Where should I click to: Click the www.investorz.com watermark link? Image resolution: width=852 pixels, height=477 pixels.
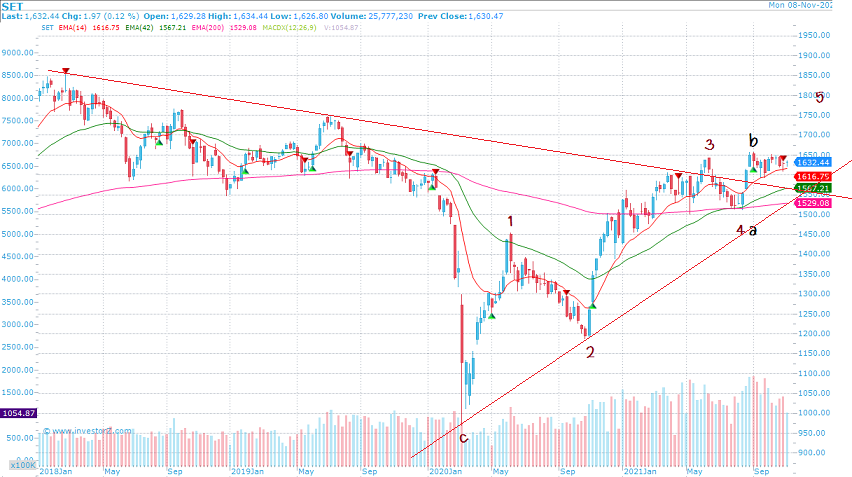click(90, 431)
